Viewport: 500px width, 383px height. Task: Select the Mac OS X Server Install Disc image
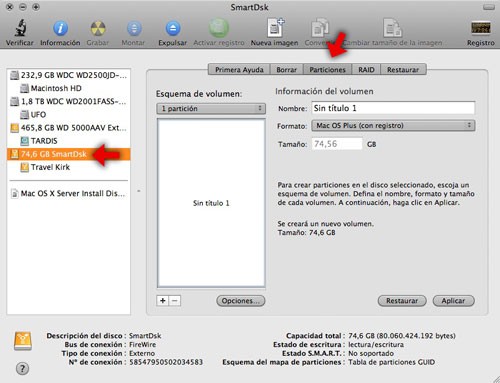(69, 193)
